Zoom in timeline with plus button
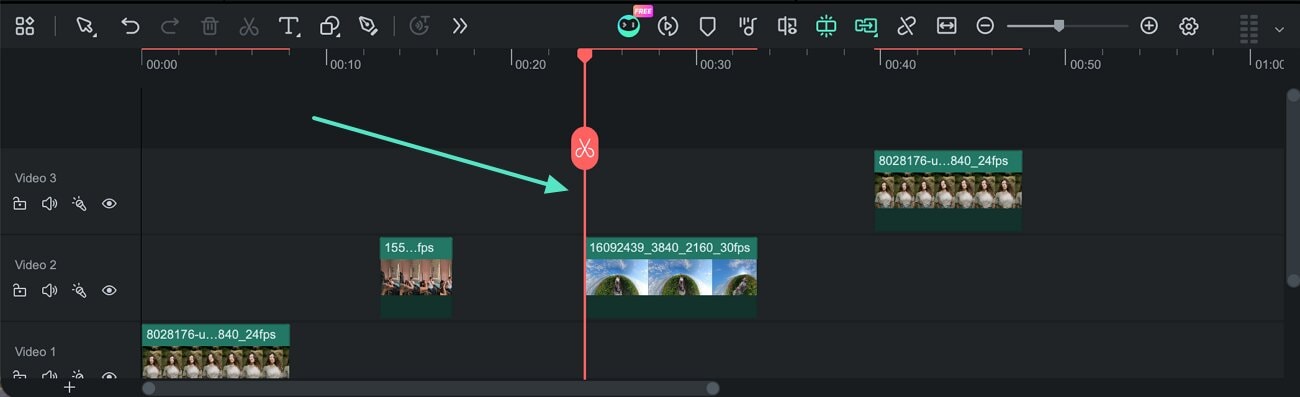The width and height of the screenshot is (1300, 397). click(x=1149, y=27)
